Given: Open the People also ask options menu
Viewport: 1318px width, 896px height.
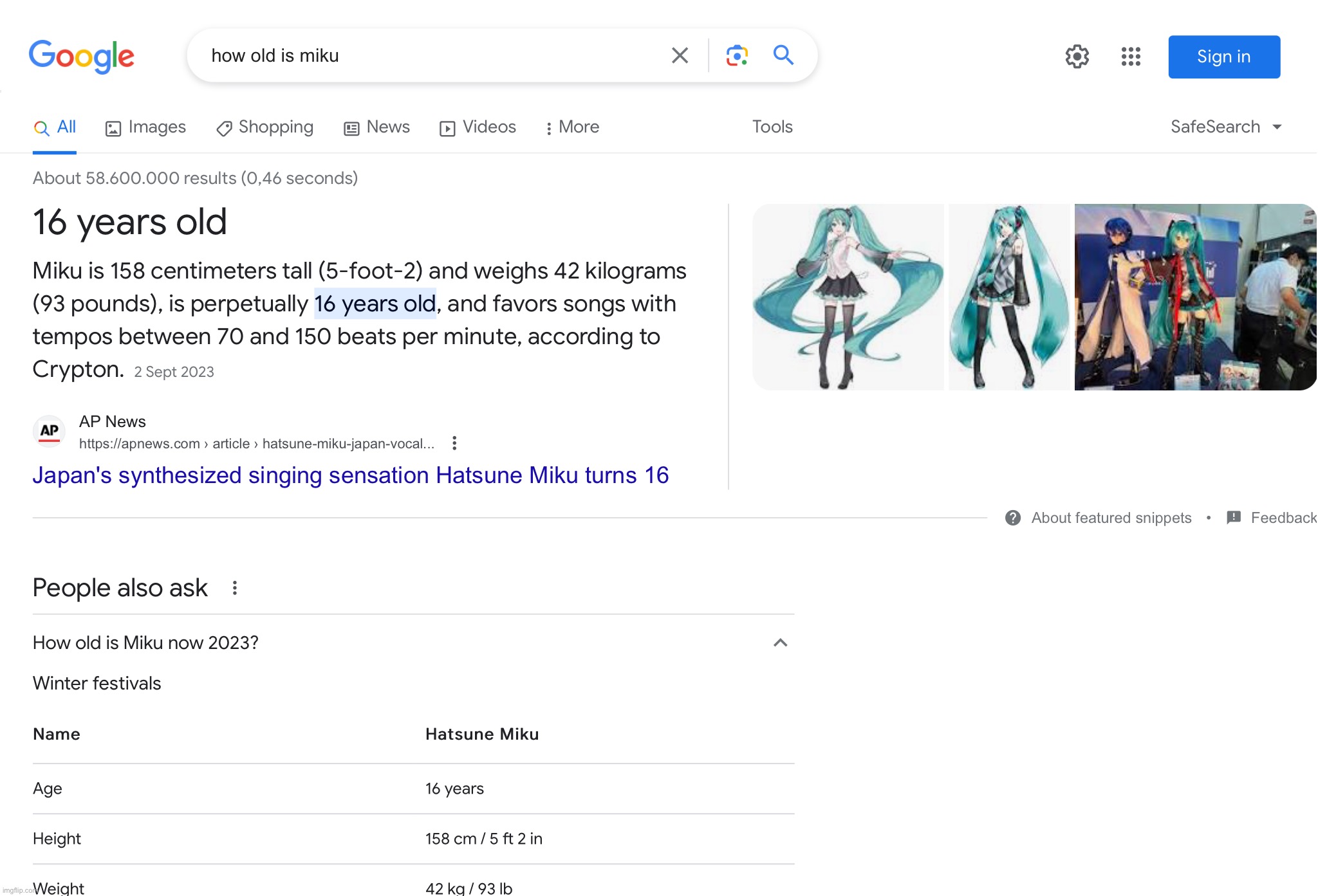Looking at the screenshot, I should pos(235,588).
